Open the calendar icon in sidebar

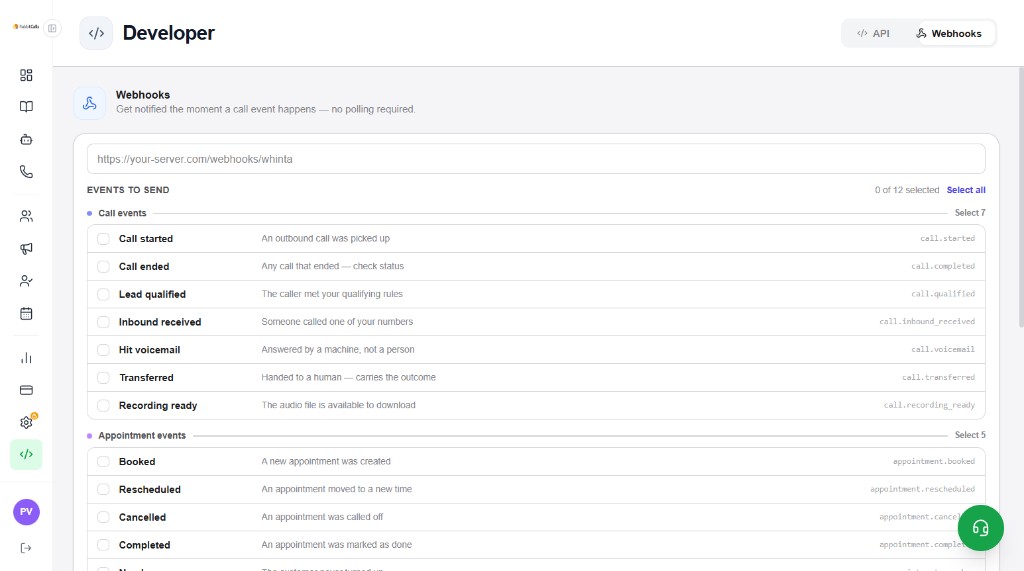pos(26,314)
